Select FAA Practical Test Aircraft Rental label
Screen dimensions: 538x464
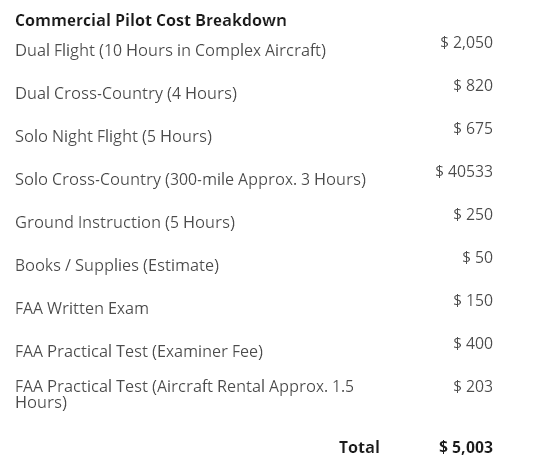(x=184, y=394)
